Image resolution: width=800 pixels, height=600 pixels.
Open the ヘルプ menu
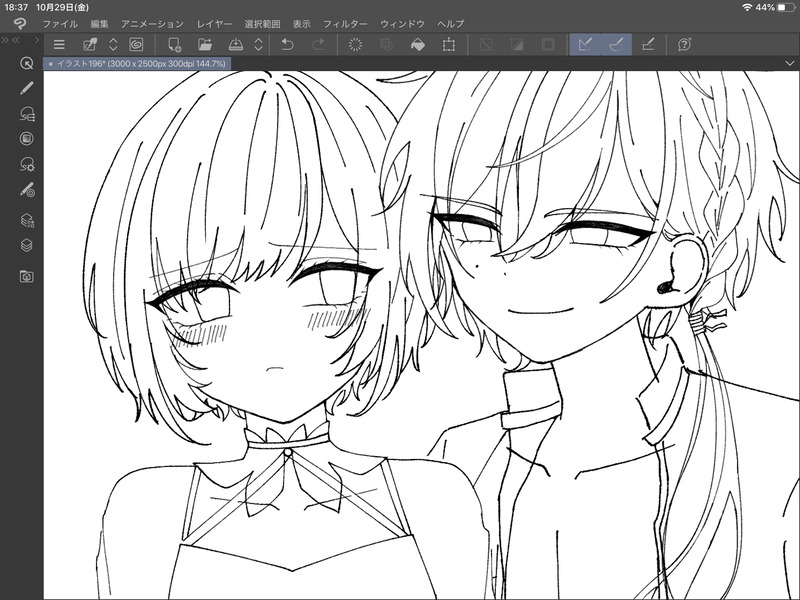451,24
